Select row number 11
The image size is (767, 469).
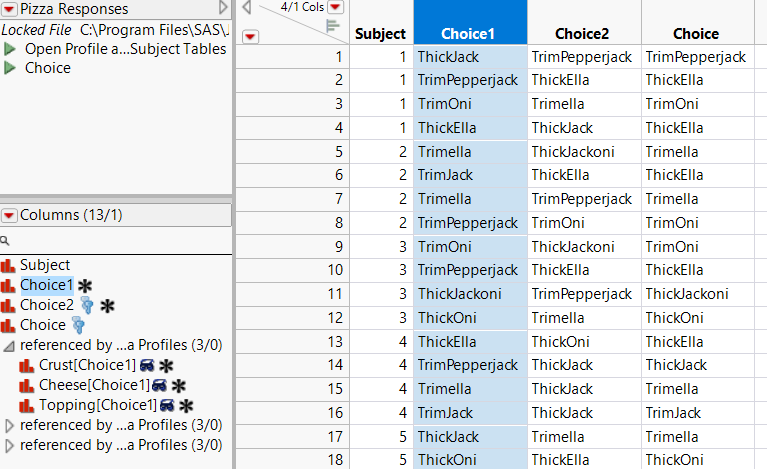point(293,294)
